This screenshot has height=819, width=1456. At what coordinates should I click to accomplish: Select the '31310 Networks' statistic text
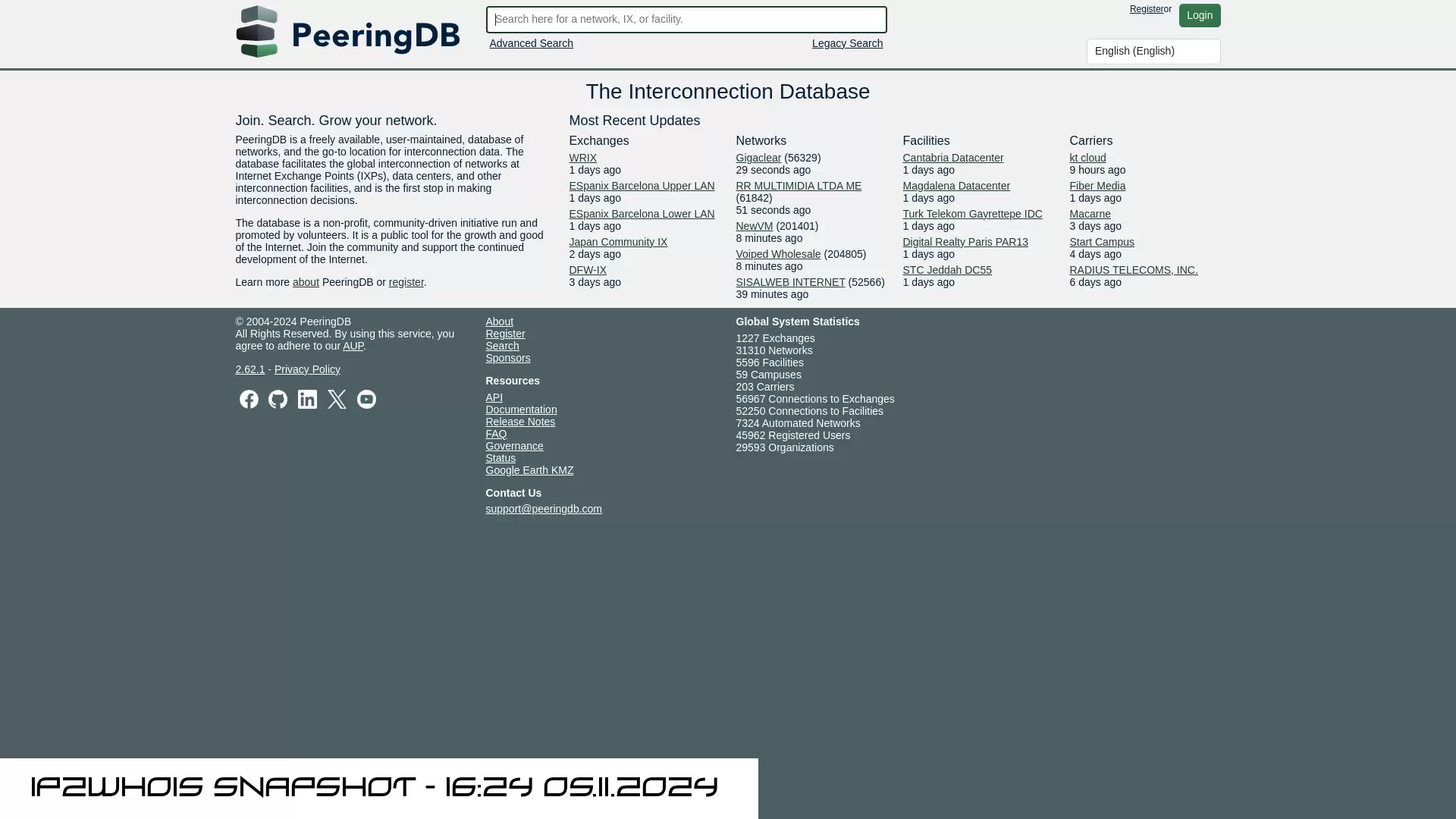pos(773,350)
